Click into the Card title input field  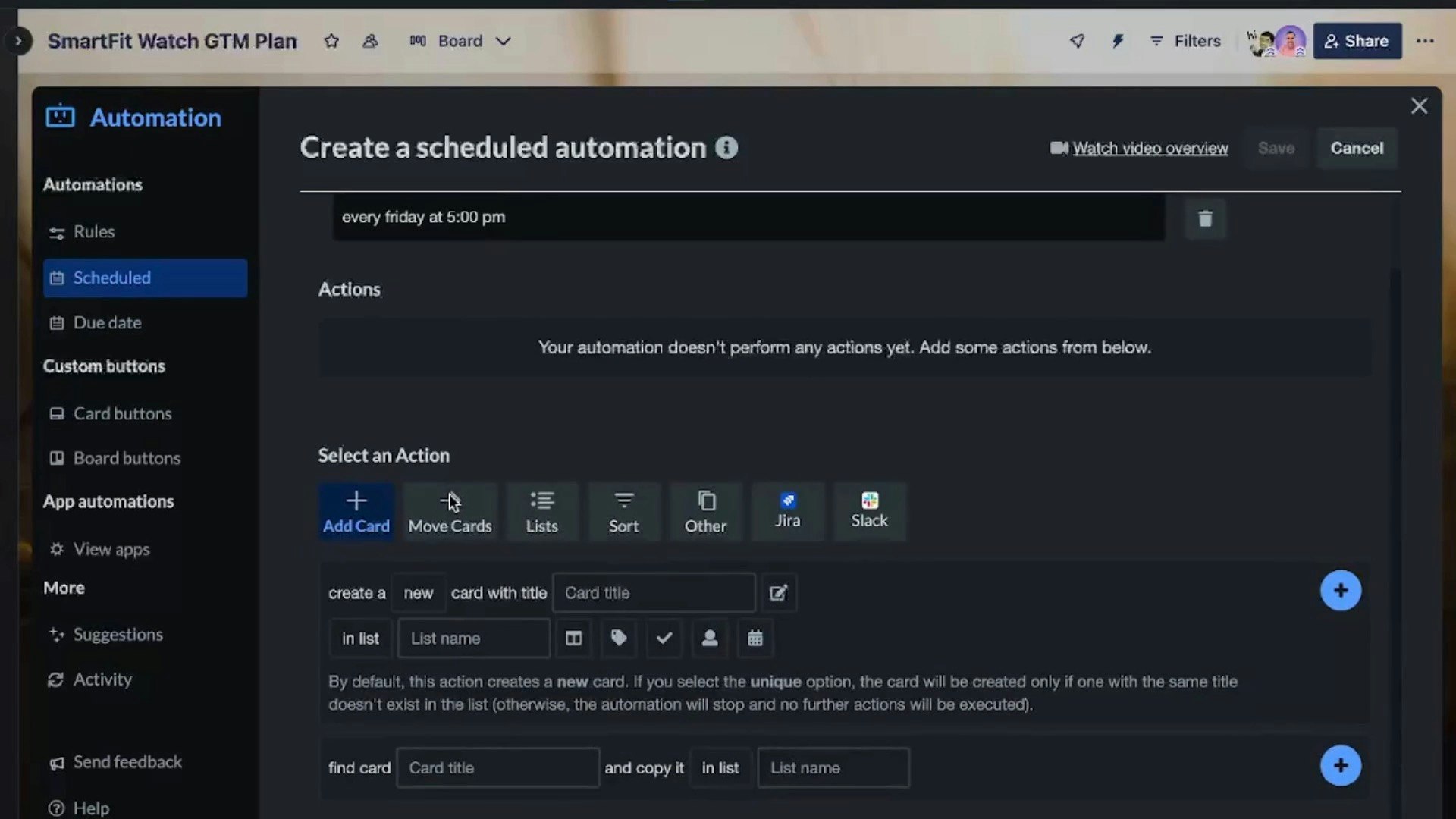coord(654,593)
